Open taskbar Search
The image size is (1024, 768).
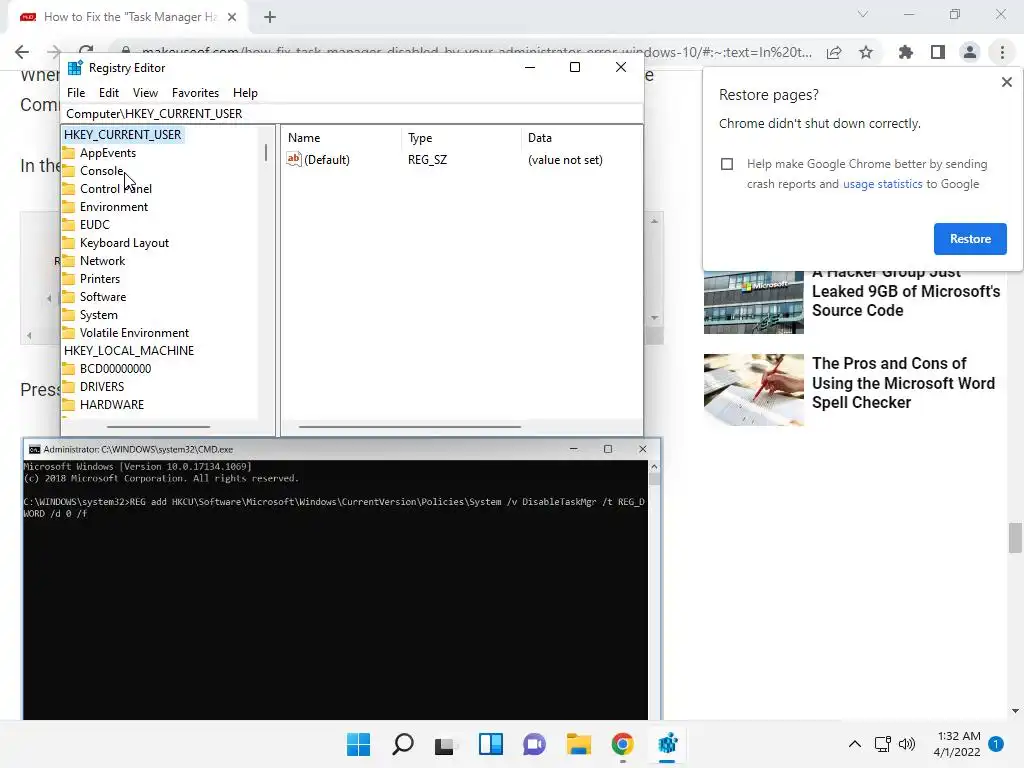(402, 744)
